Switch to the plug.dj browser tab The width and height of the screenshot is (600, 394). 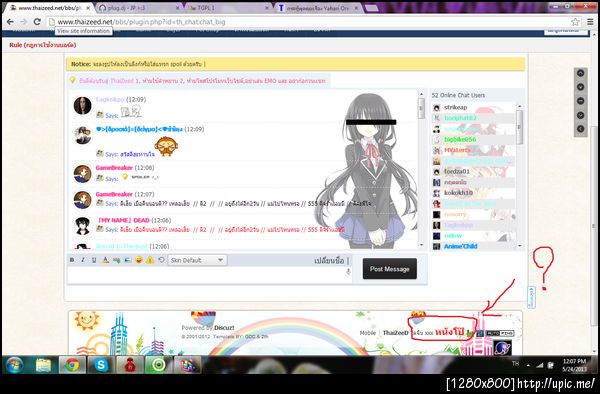(x=139, y=8)
